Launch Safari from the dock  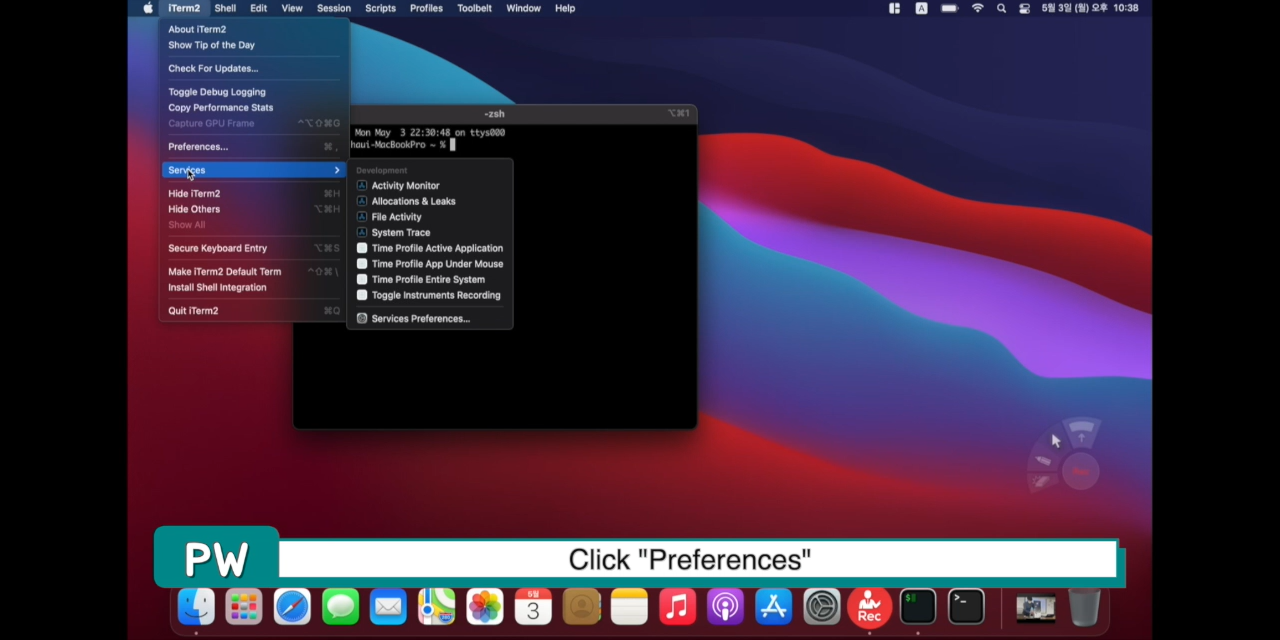coord(292,606)
